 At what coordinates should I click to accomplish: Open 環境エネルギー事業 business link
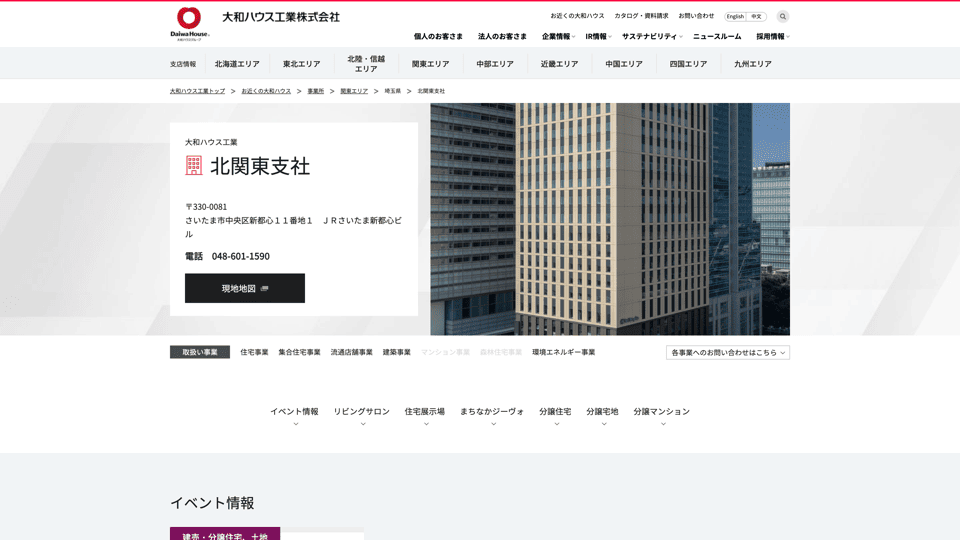(x=563, y=352)
